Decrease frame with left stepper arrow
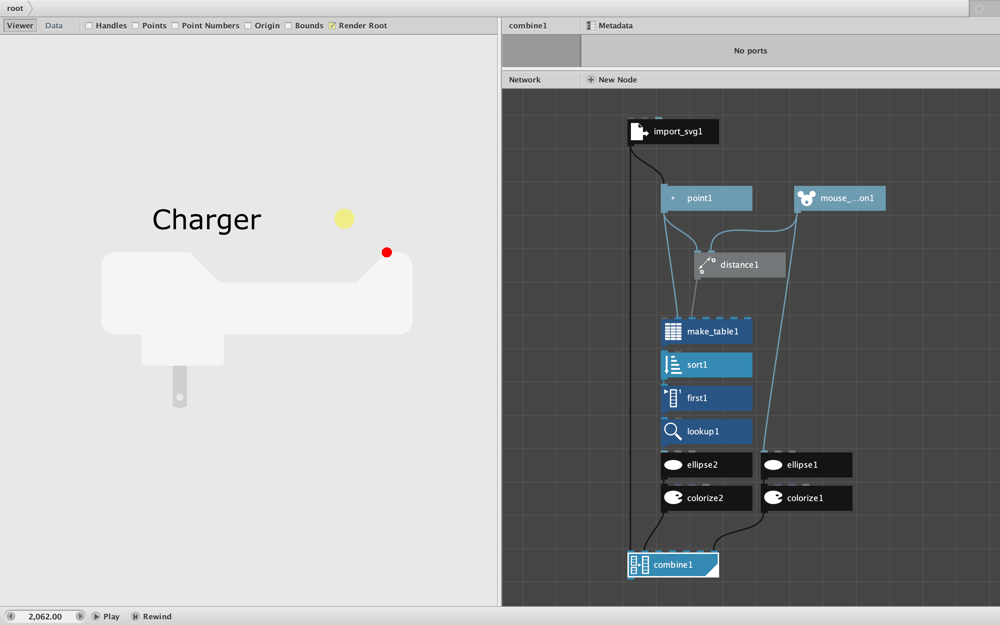The height and width of the screenshot is (625, 1000). point(10,616)
